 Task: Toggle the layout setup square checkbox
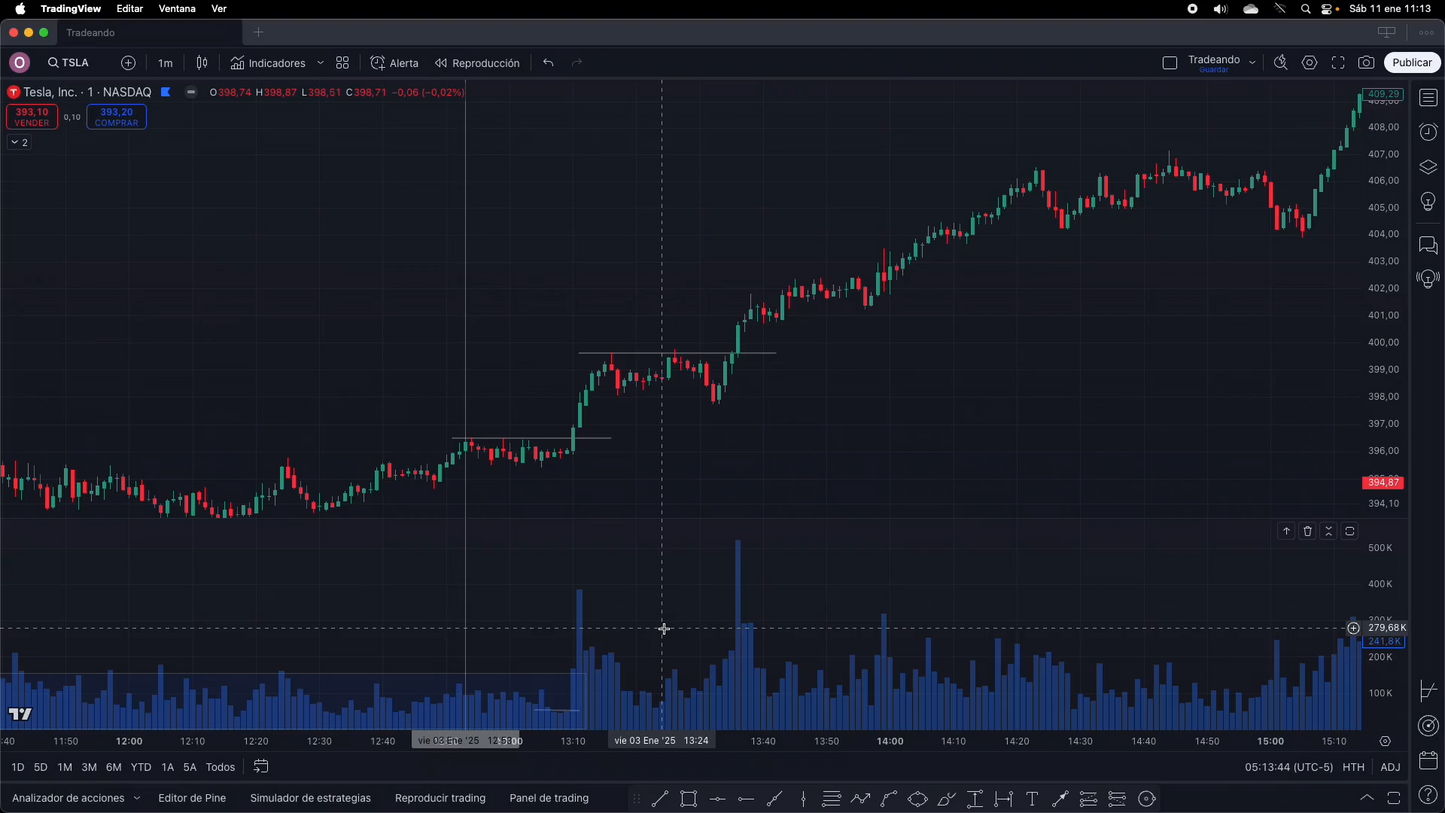1170,63
